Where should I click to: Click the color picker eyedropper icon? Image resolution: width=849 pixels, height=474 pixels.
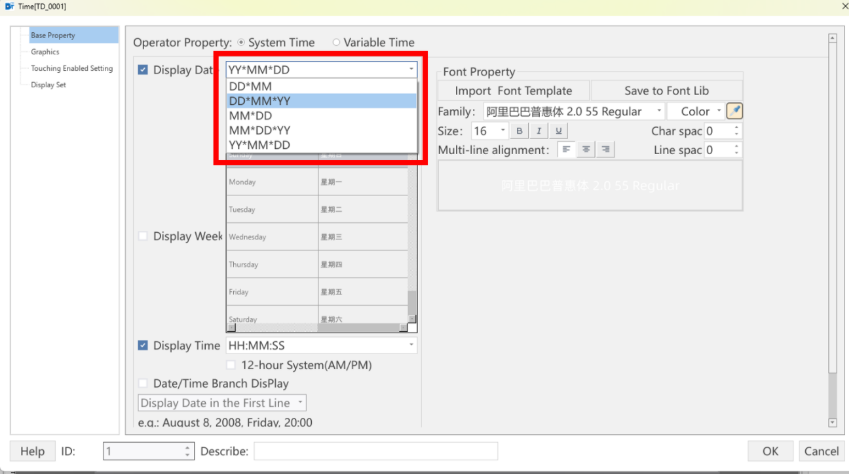click(734, 111)
